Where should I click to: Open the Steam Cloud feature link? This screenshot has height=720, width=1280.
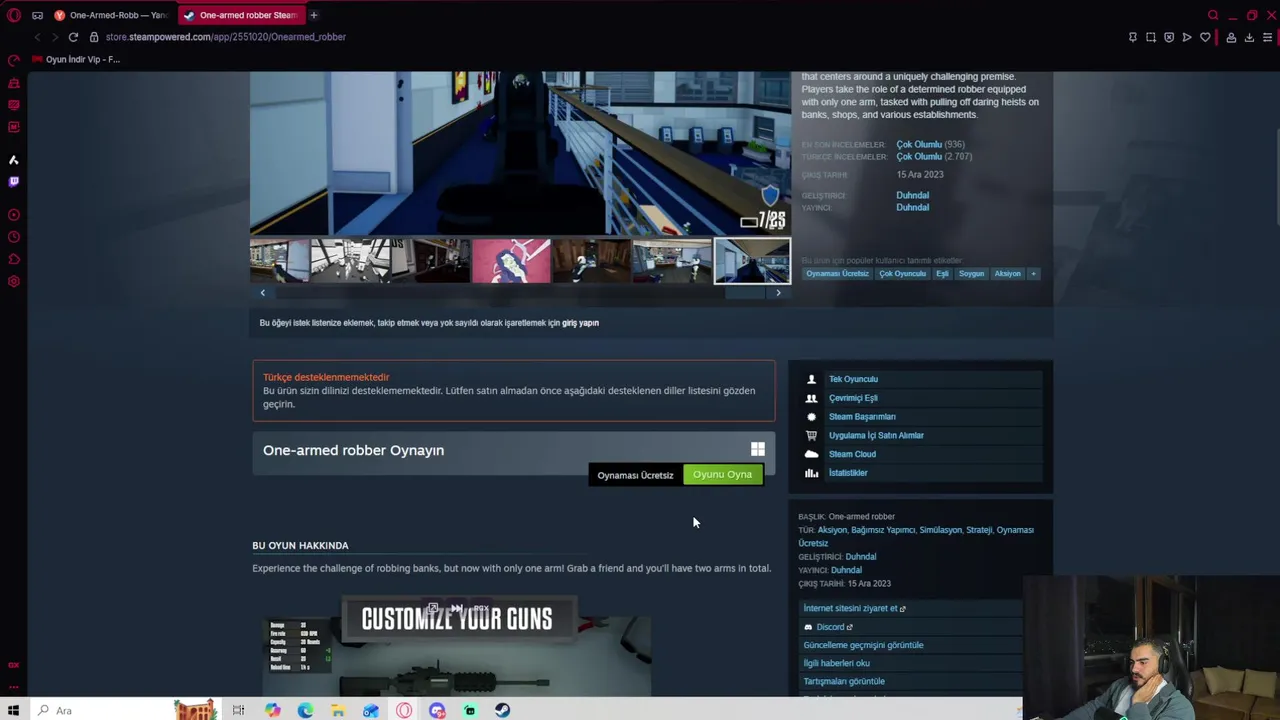(852, 454)
